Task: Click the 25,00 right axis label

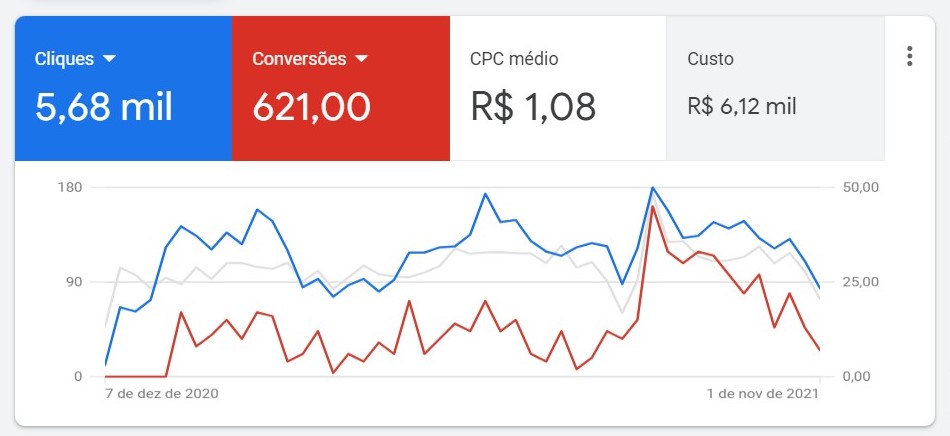Action: pyautogui.click(x=861, y=282)
